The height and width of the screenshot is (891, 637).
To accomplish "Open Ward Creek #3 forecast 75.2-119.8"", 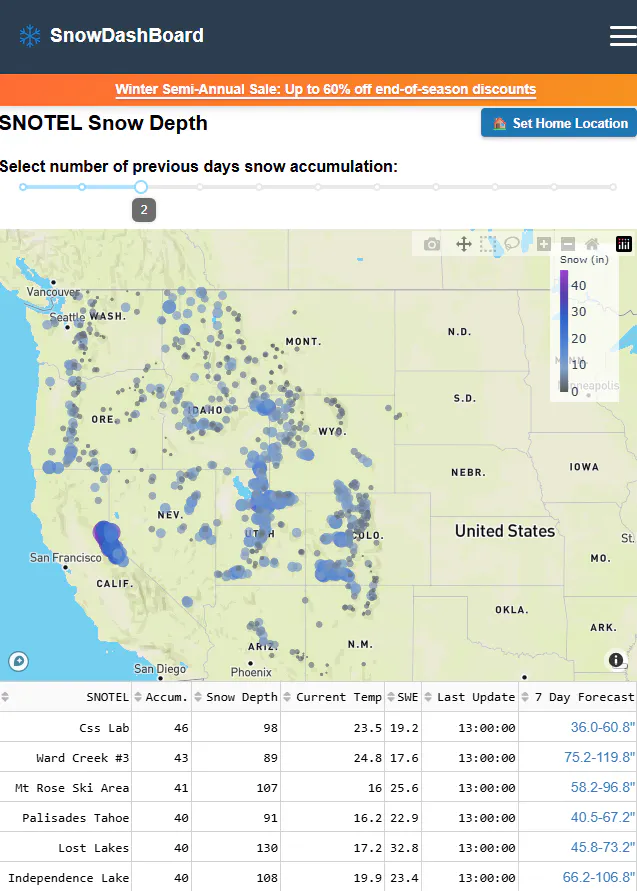I will point(599,757).
